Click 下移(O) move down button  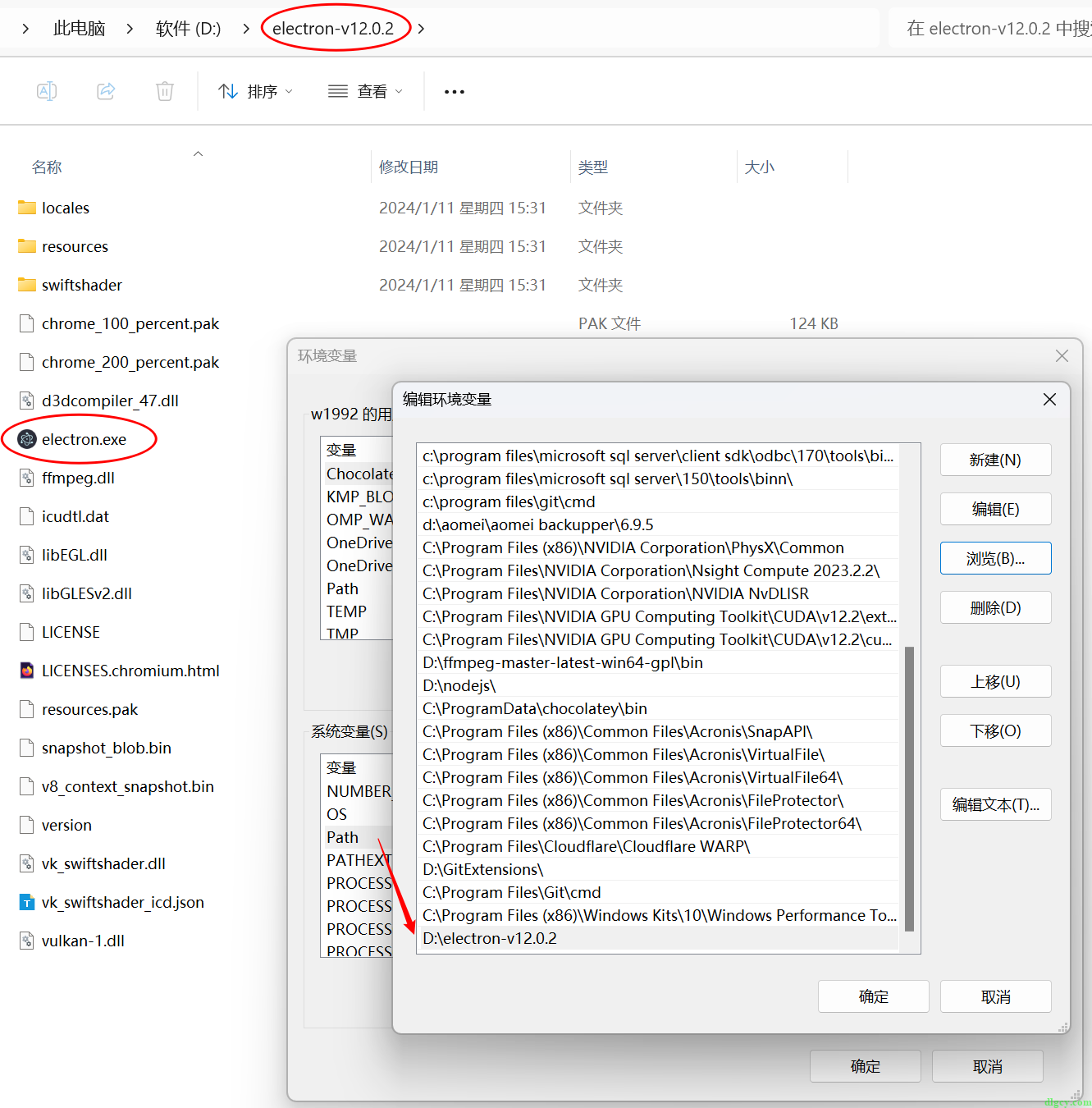tap(995, 730)
